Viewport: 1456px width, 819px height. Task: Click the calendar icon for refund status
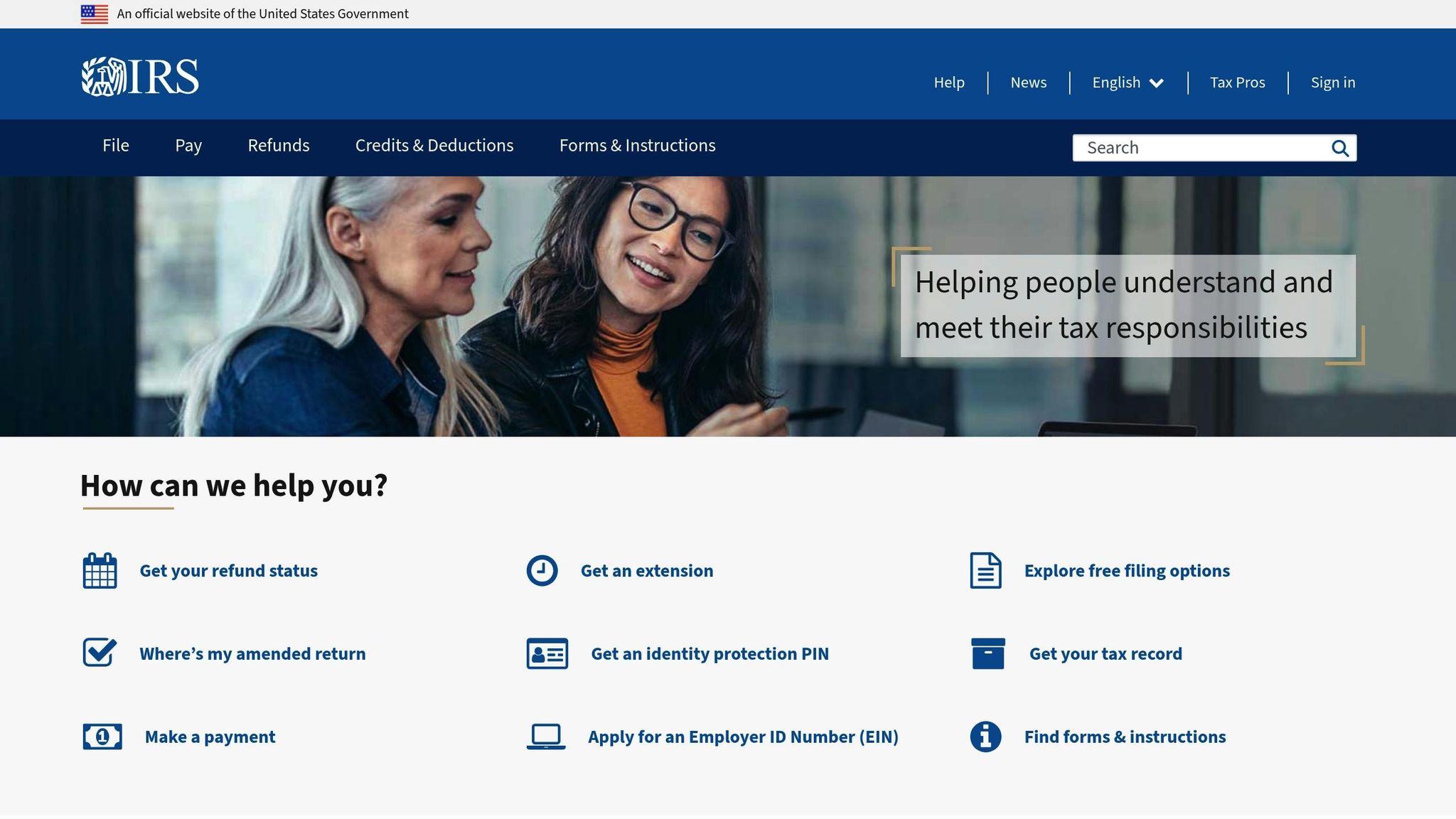click(x=100, y=571)
